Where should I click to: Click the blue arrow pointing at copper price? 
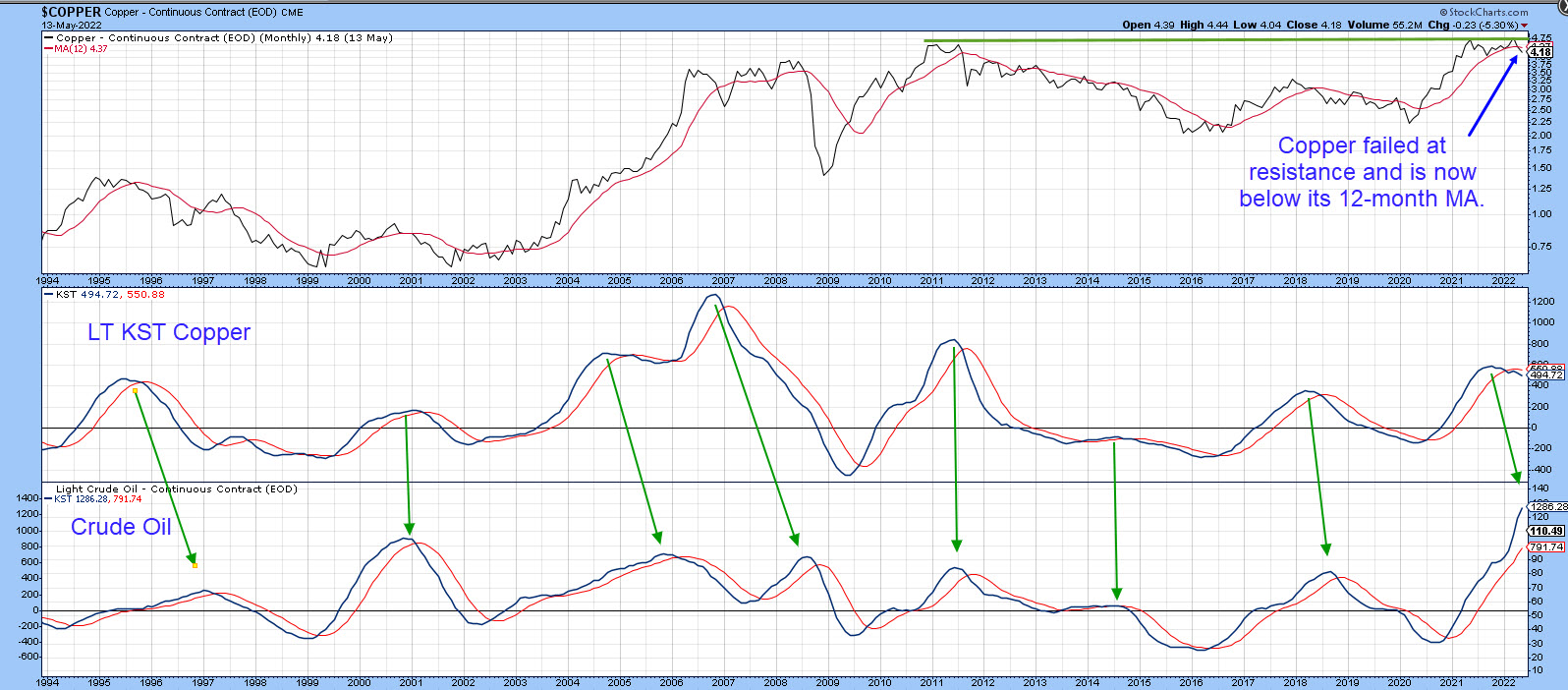point(1492,95)
